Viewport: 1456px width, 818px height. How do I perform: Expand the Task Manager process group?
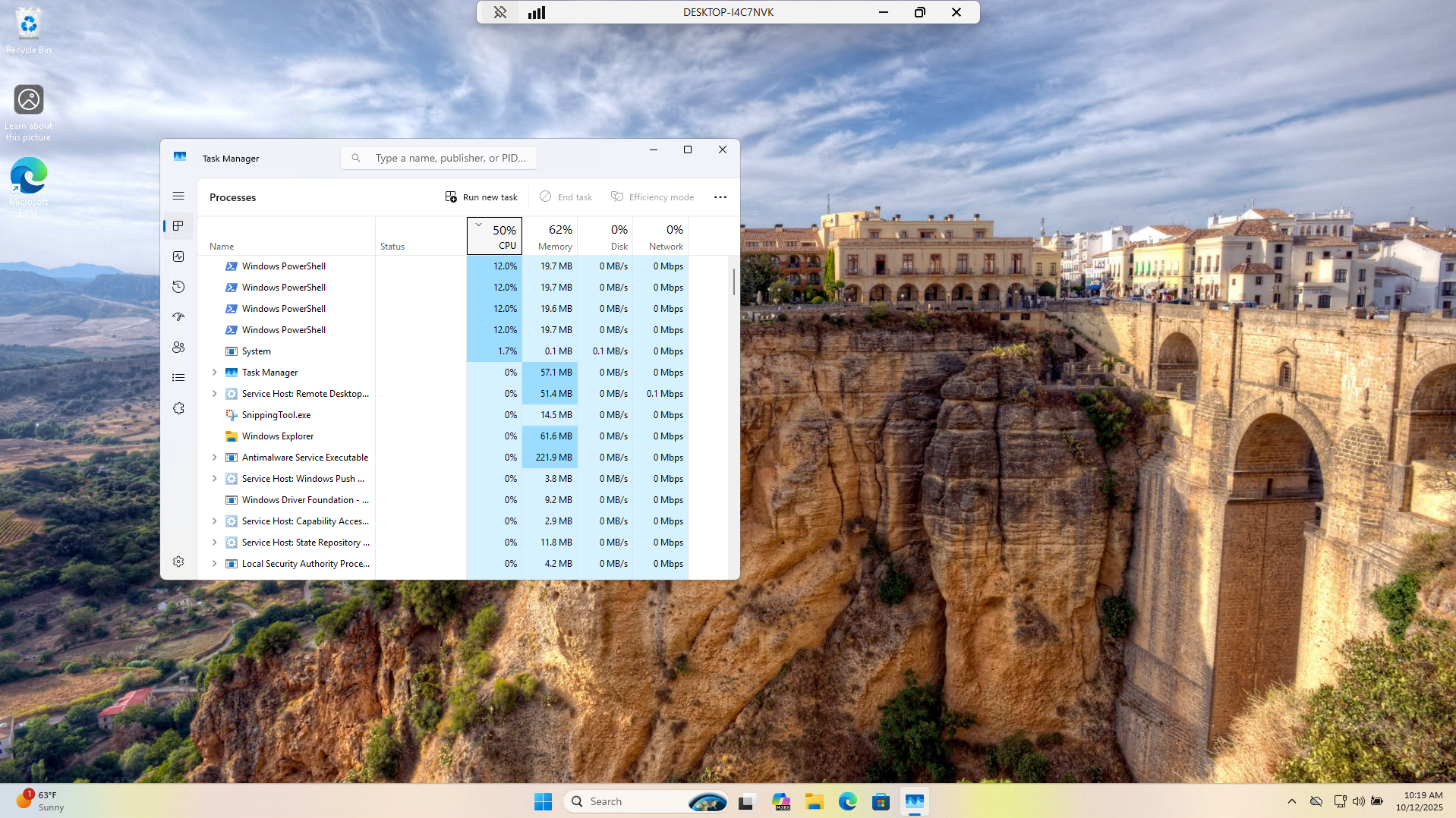(x=214, y=373)
